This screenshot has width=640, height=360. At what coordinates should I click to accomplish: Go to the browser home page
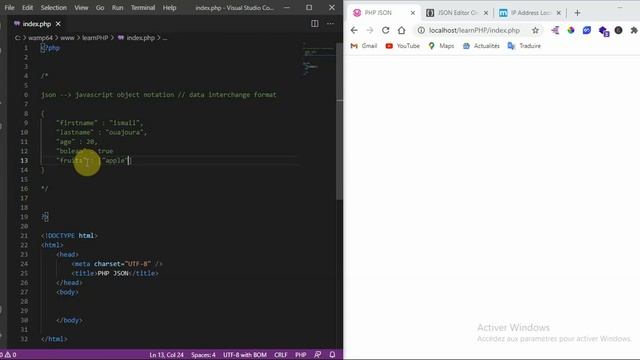pos(402,30)
